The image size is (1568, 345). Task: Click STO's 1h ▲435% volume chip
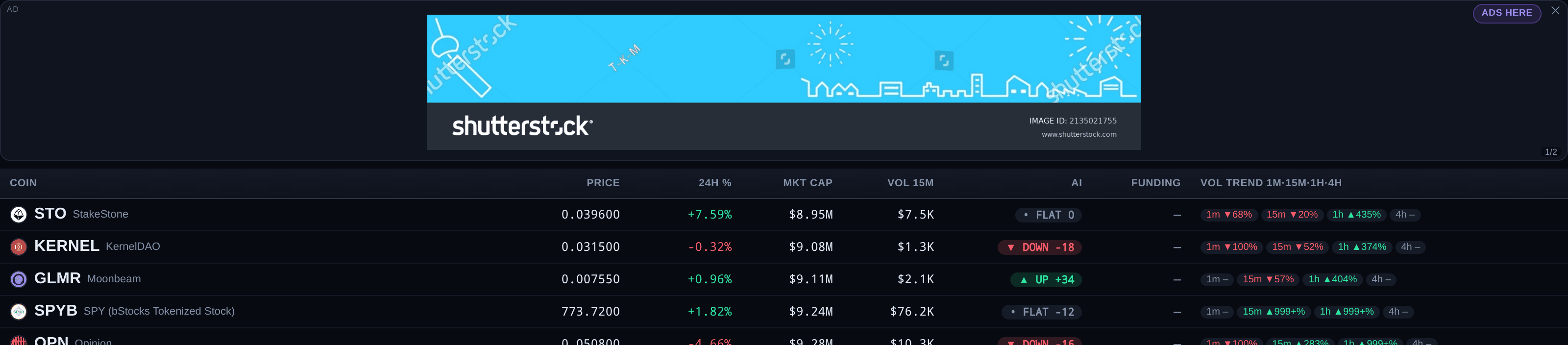coord(1356,214)
